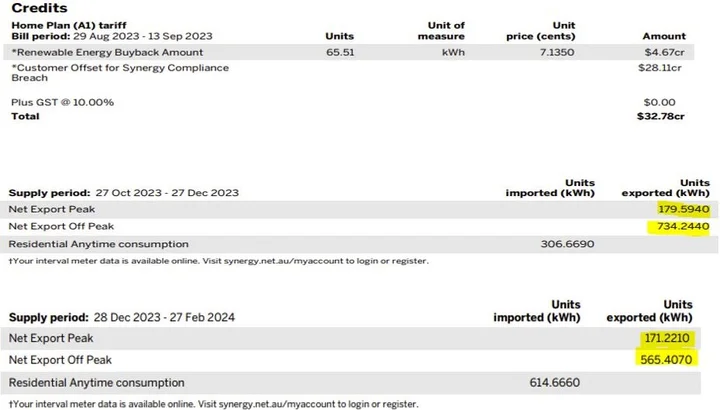This screenshot has width=720, height=410.
Task: Select the 65.51 units value
Action: 340,52
